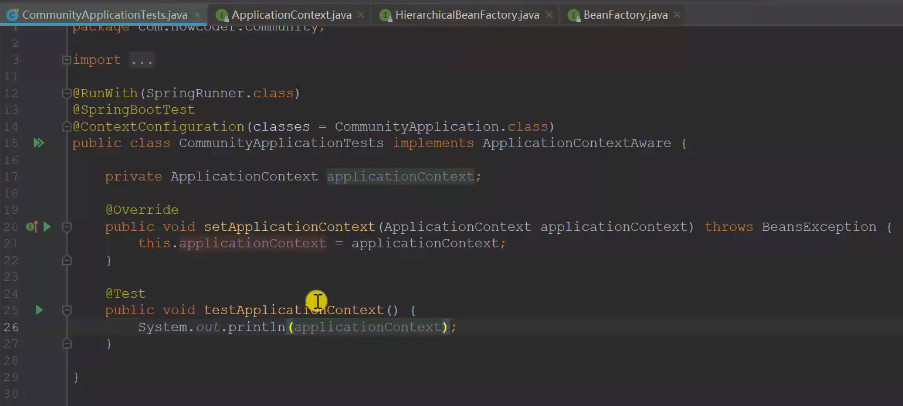The height and width of the screenshot is (406, 903).
Task: Click the folded '...' after import
Action: 142,60
